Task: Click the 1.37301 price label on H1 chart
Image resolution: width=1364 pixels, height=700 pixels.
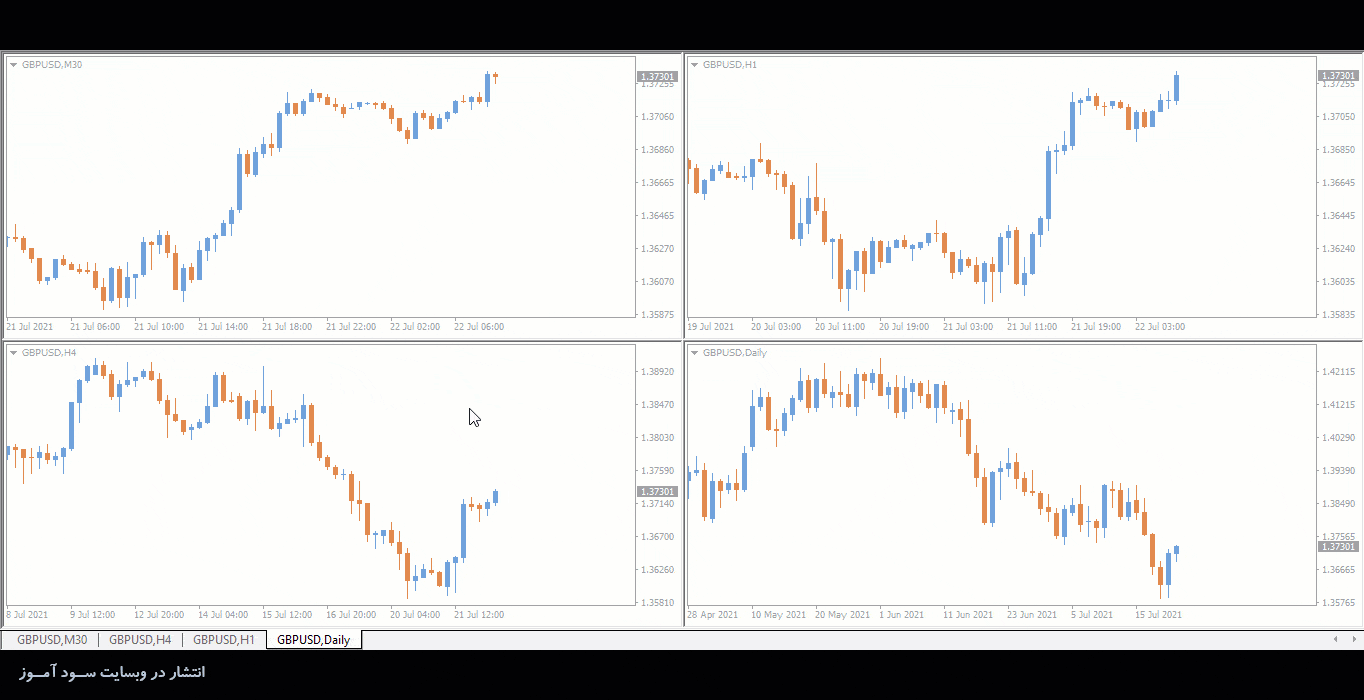Action: (1338, 76)
